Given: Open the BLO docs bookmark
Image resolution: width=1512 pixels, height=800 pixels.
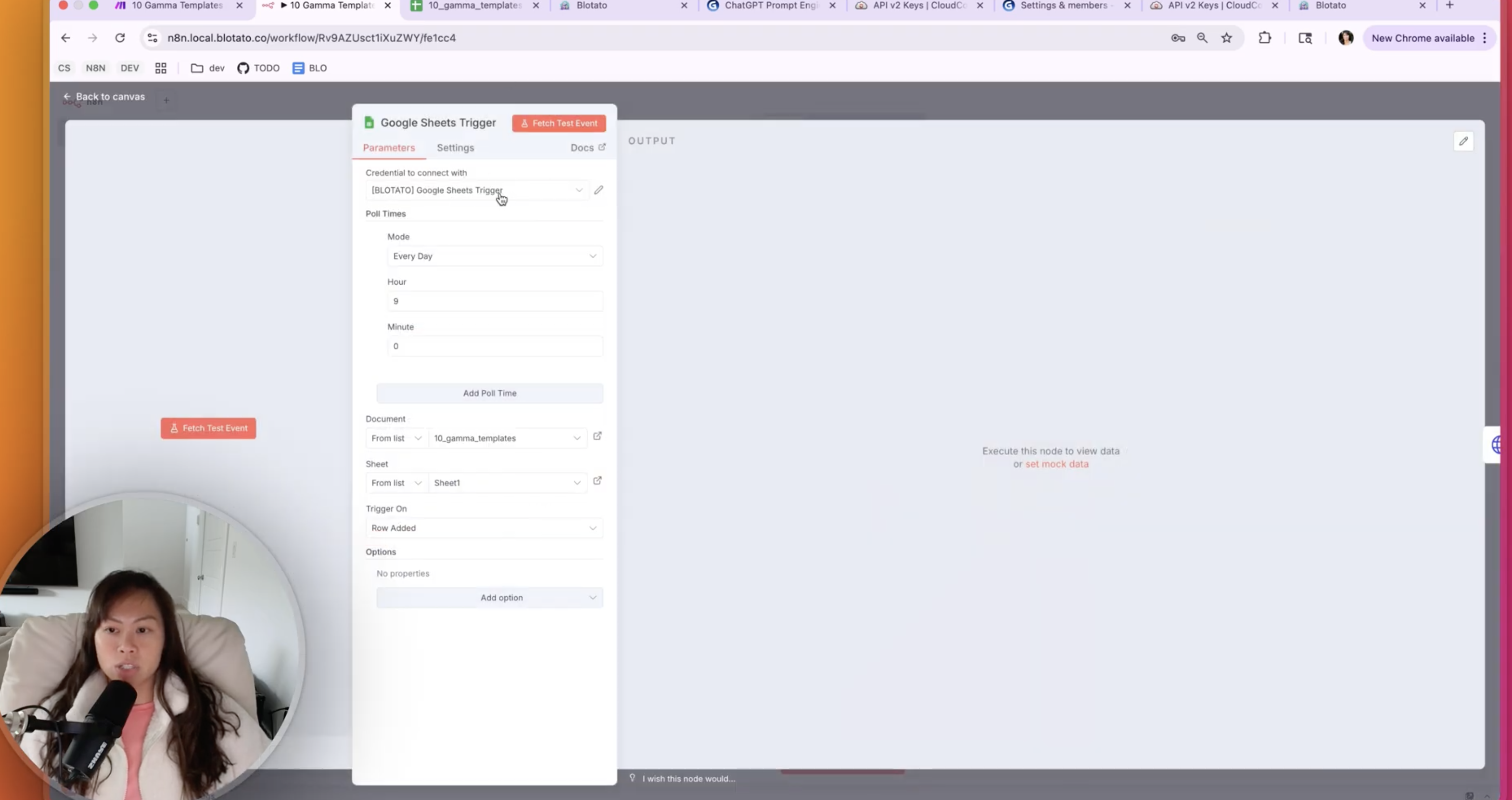Looking at the screenshot, I should [310, 68].
